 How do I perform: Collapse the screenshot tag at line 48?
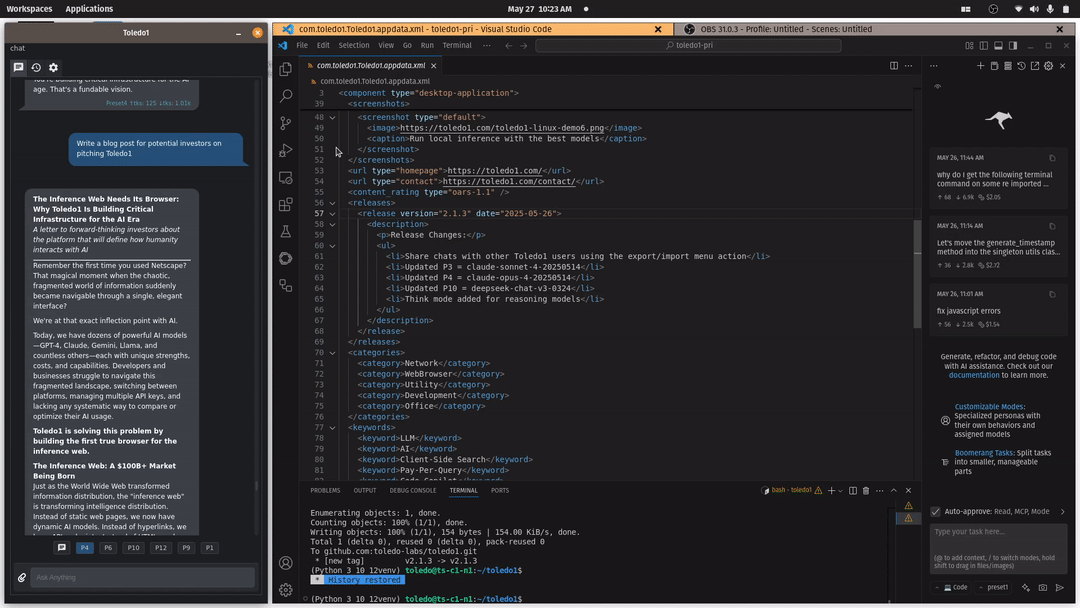pyautogui.click(x=333, y=118)
